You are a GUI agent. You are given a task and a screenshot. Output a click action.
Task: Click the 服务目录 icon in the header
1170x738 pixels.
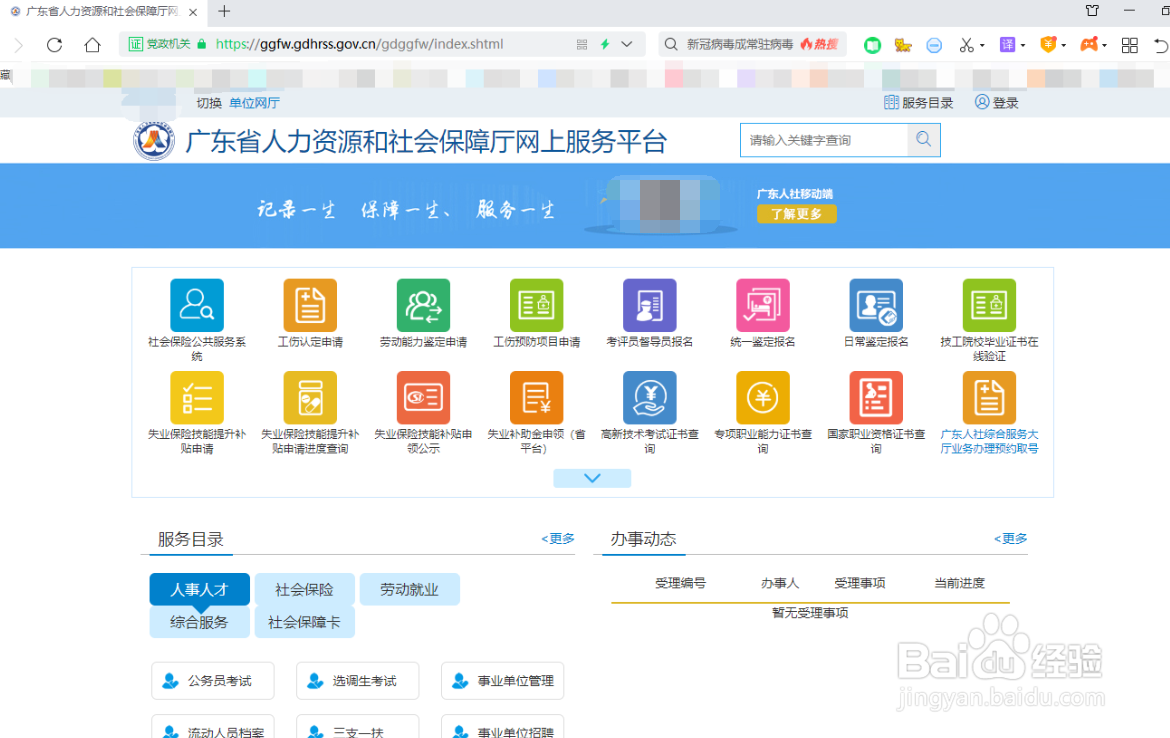(918, 102)
